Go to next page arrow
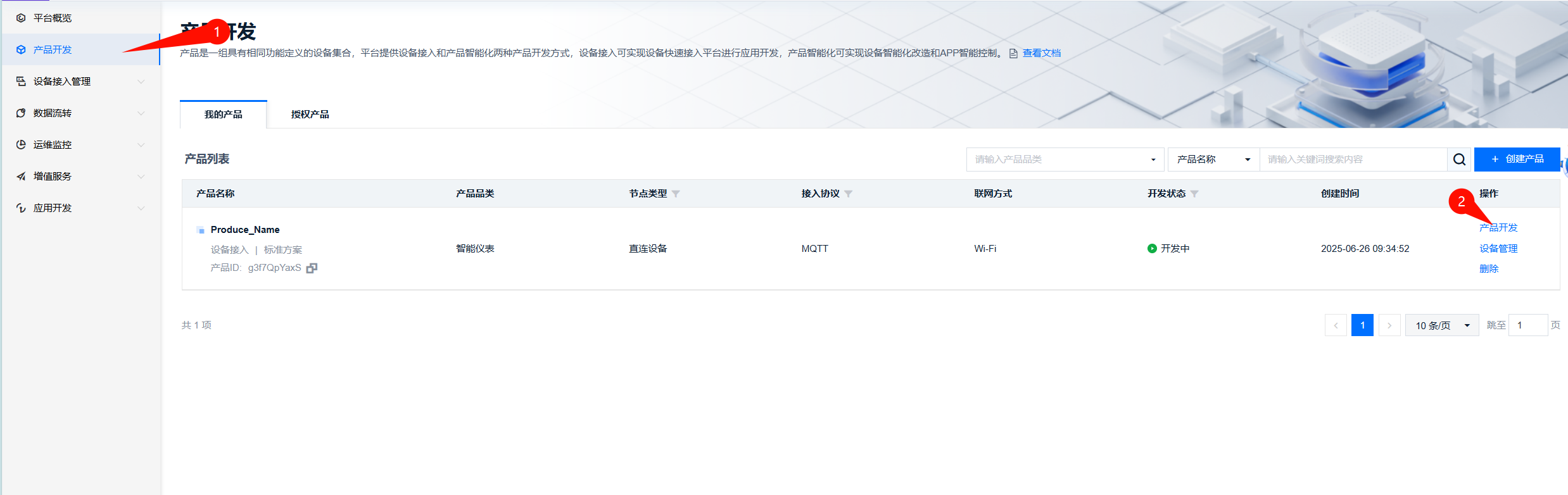Image resolution: width=1568 pixels, height=495 pixels. click(1389, 325)
